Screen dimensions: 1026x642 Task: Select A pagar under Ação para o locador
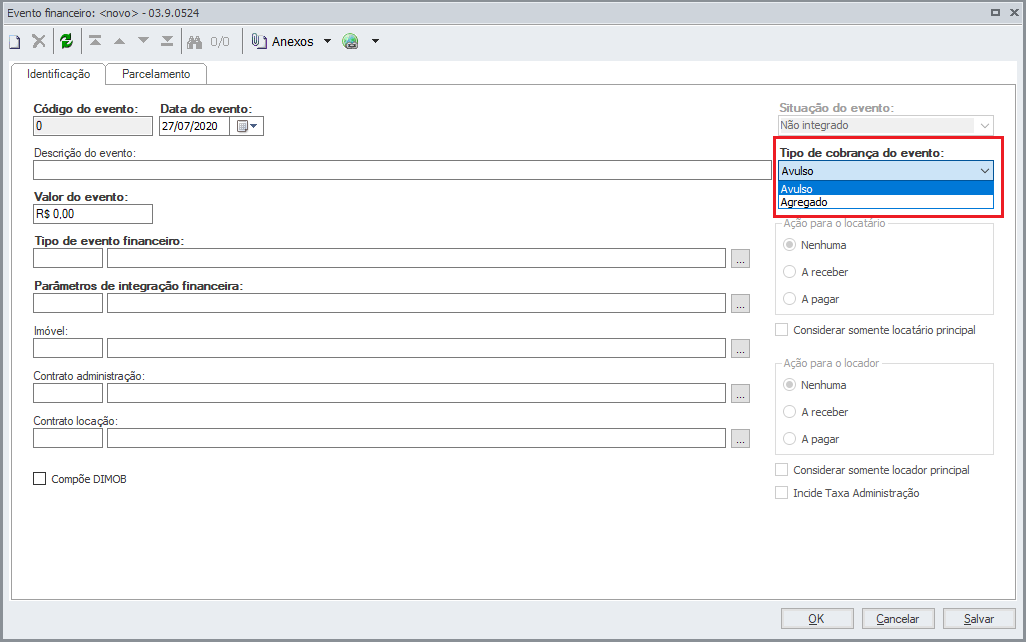point(790,439)
